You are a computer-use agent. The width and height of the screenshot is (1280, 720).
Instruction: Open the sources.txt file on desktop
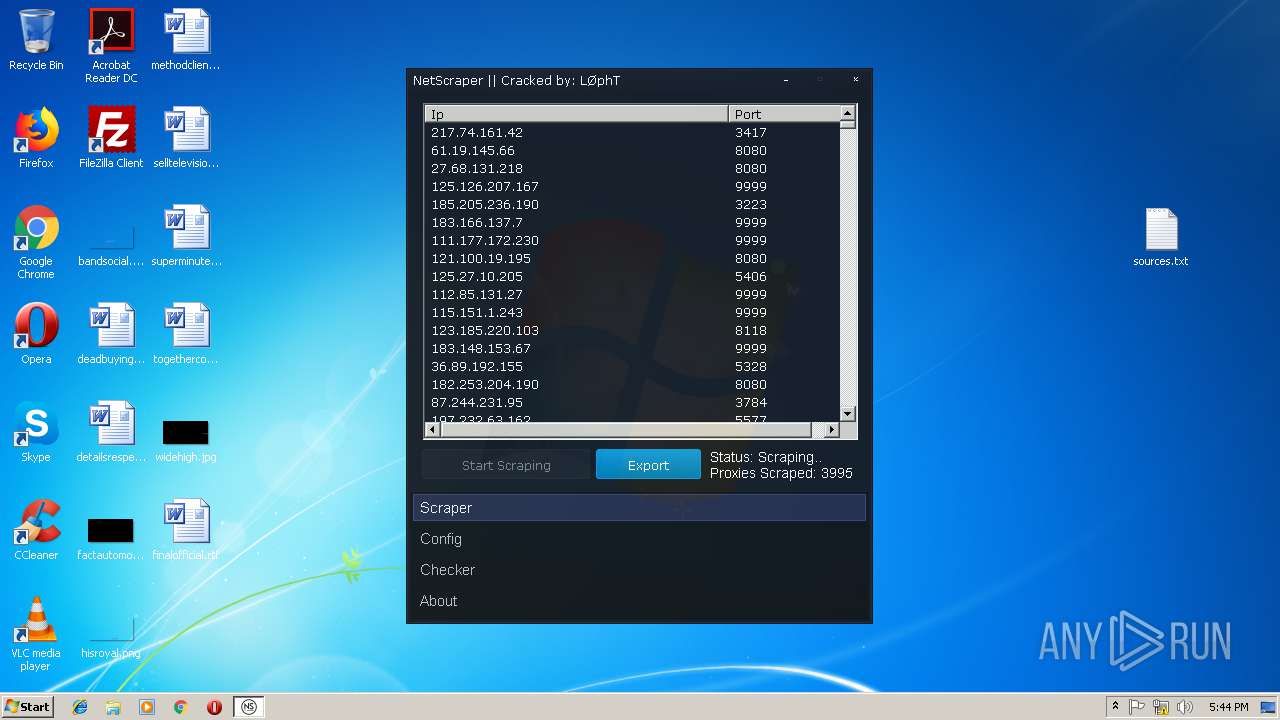[x=1161, y=236]
